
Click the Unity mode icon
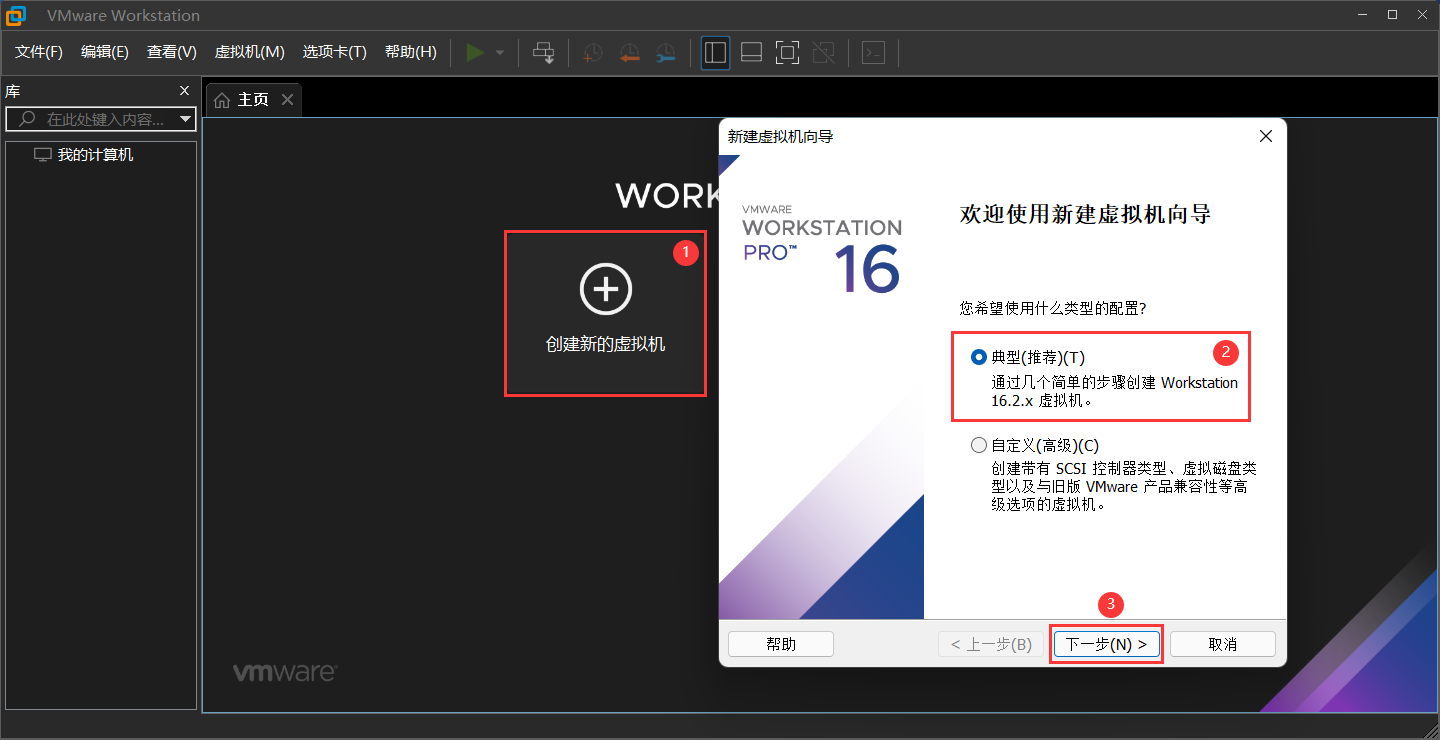[x=823, y=52]
